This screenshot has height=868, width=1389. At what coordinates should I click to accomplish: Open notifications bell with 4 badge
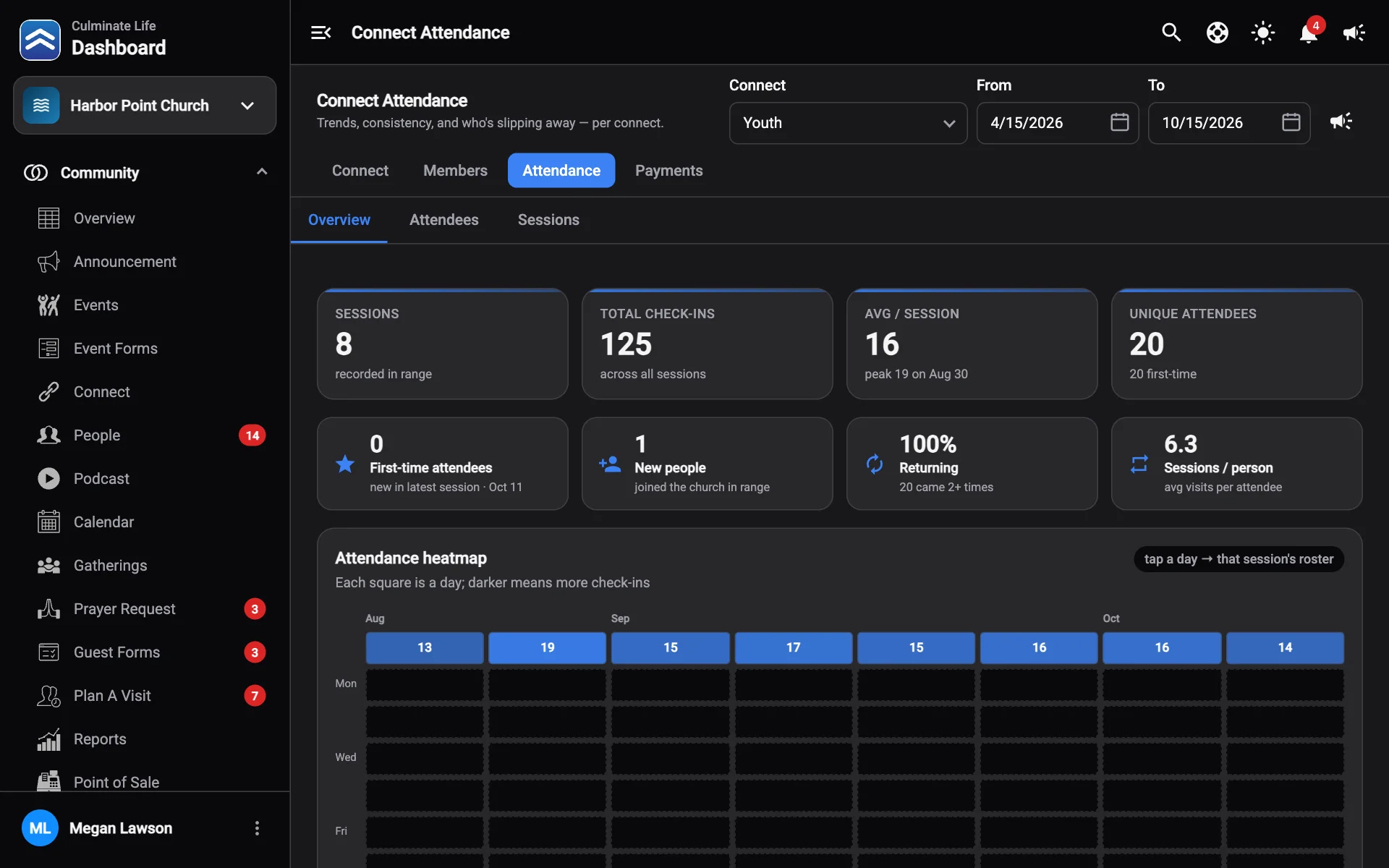point(1309,33)
